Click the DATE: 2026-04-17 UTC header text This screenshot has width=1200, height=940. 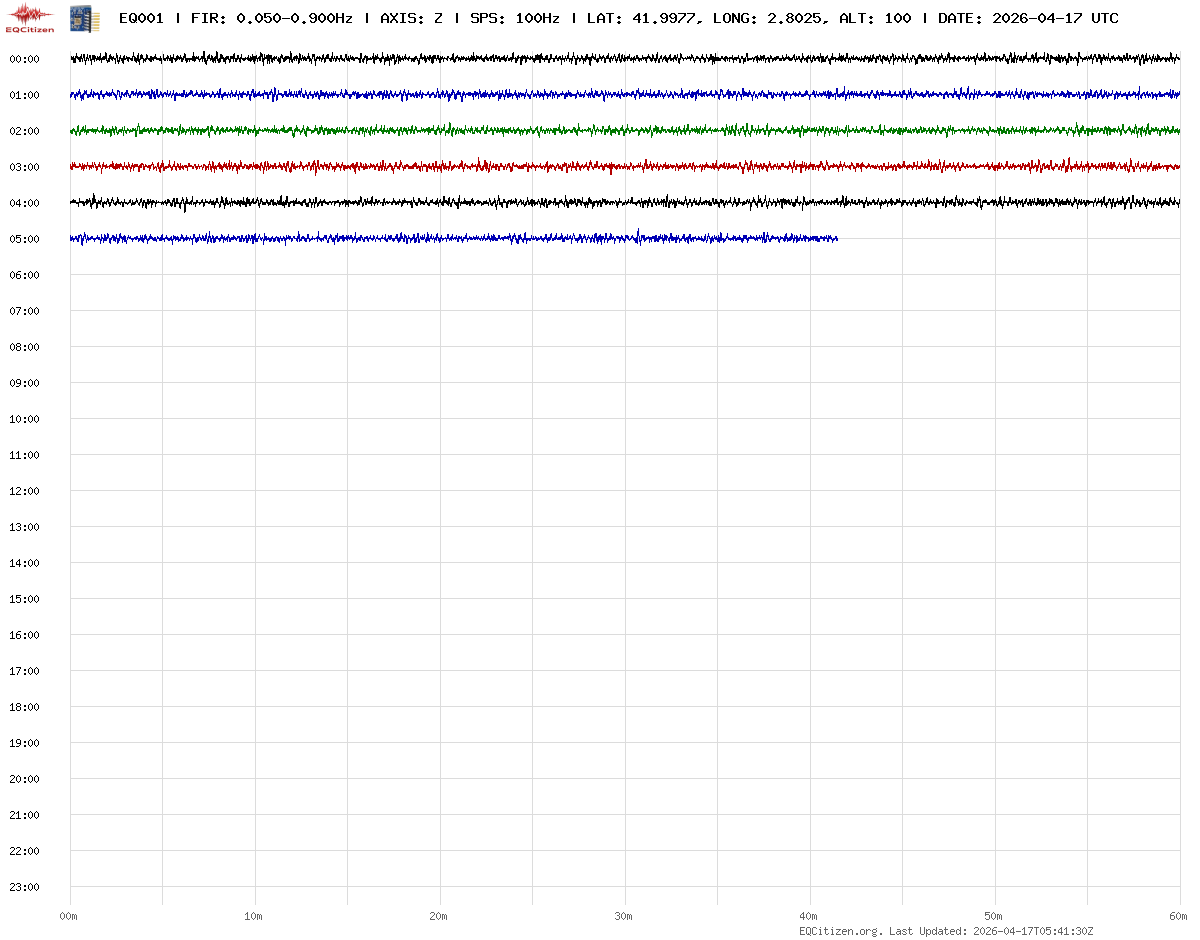[1028, 19]
